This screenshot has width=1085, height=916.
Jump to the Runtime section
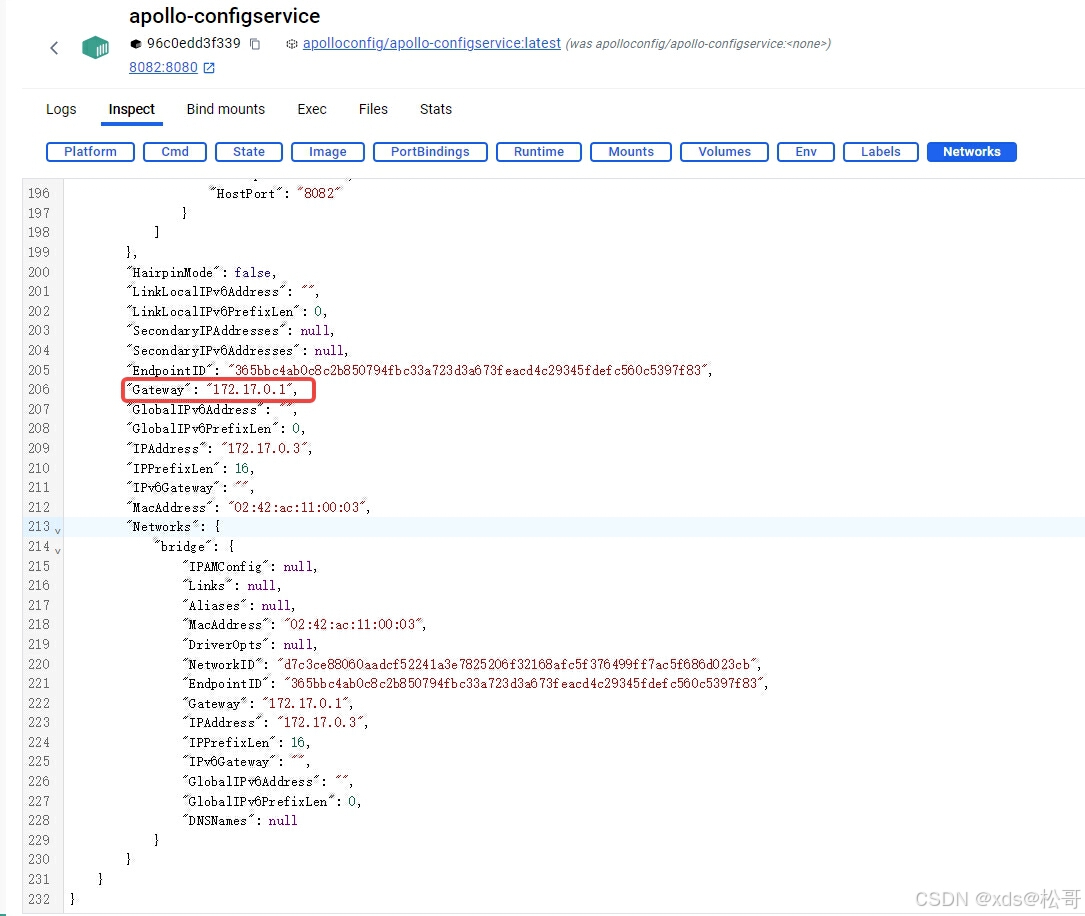coord(539,152)
